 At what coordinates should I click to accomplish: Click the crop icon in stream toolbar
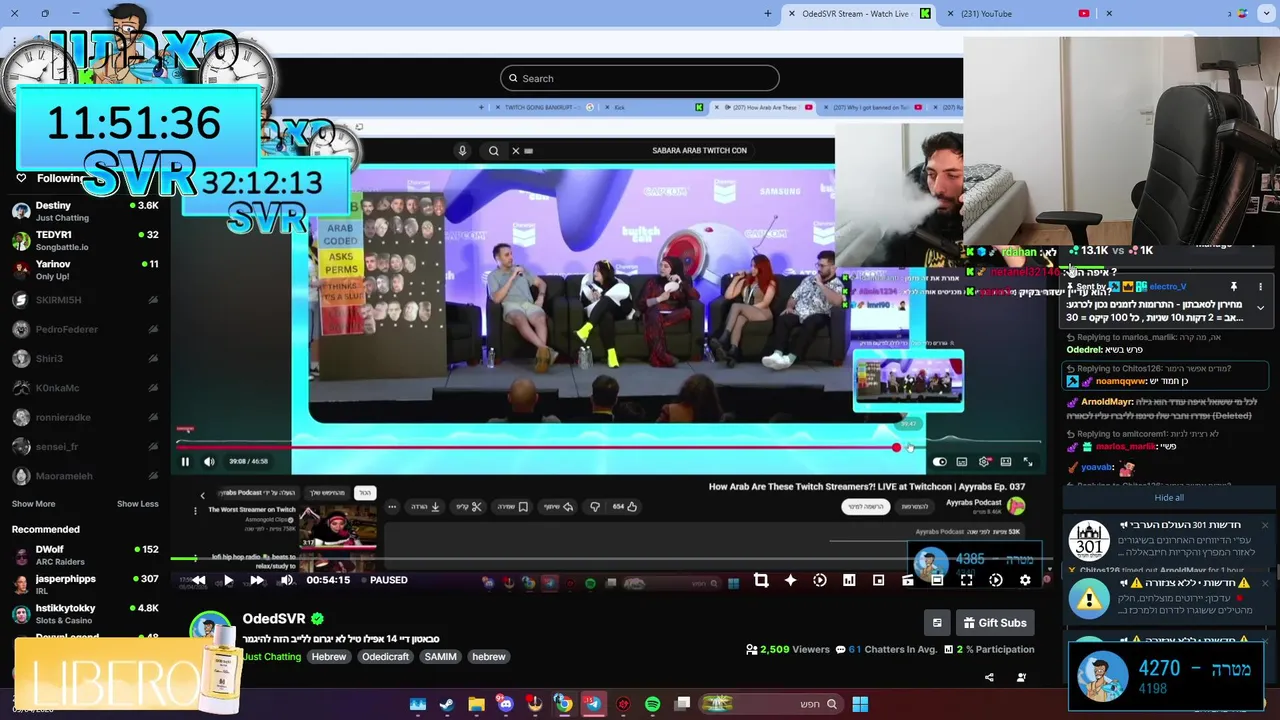[x=761, y=580]
